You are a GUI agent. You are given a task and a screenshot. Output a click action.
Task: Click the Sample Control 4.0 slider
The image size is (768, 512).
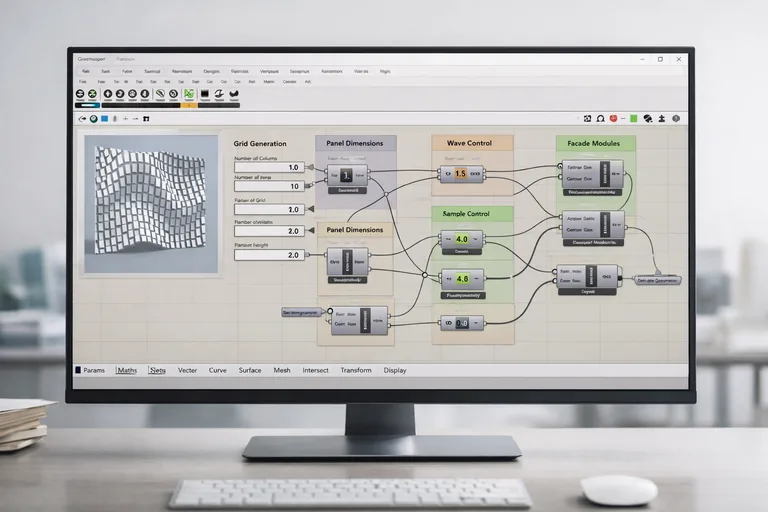pos(461,240)
